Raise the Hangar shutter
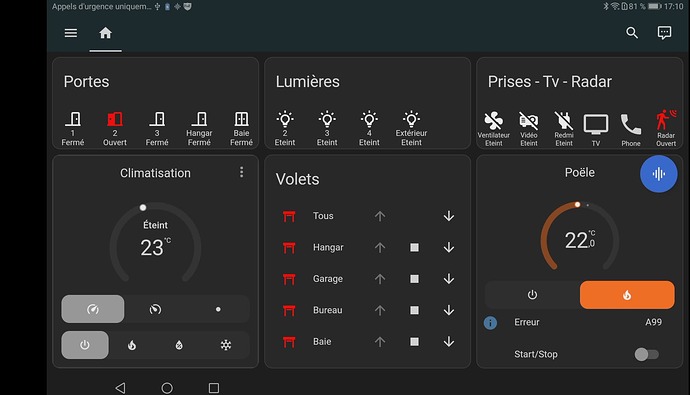 pos(380,248)
